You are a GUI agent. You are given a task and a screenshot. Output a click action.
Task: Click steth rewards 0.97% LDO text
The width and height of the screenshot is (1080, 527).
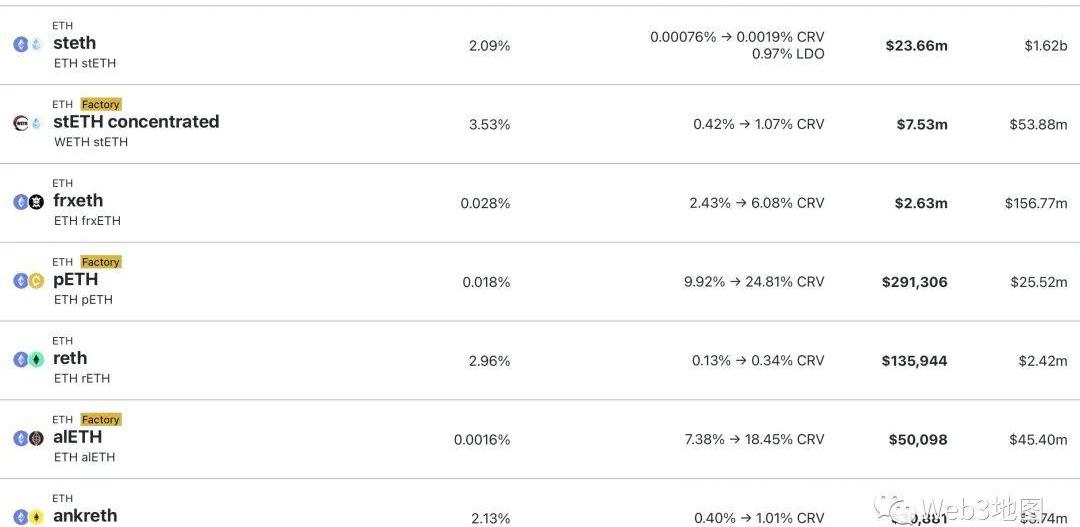[789, 54]
